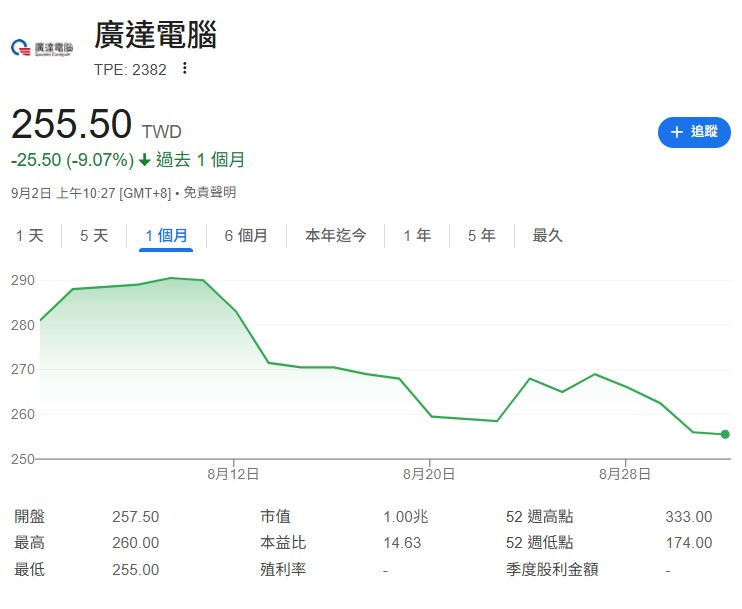Image resolution: width=742 pixels, height=609 pixels.
Task: Open the three-dot options menu beside TPE: 2382
Action: click(185, 68)
